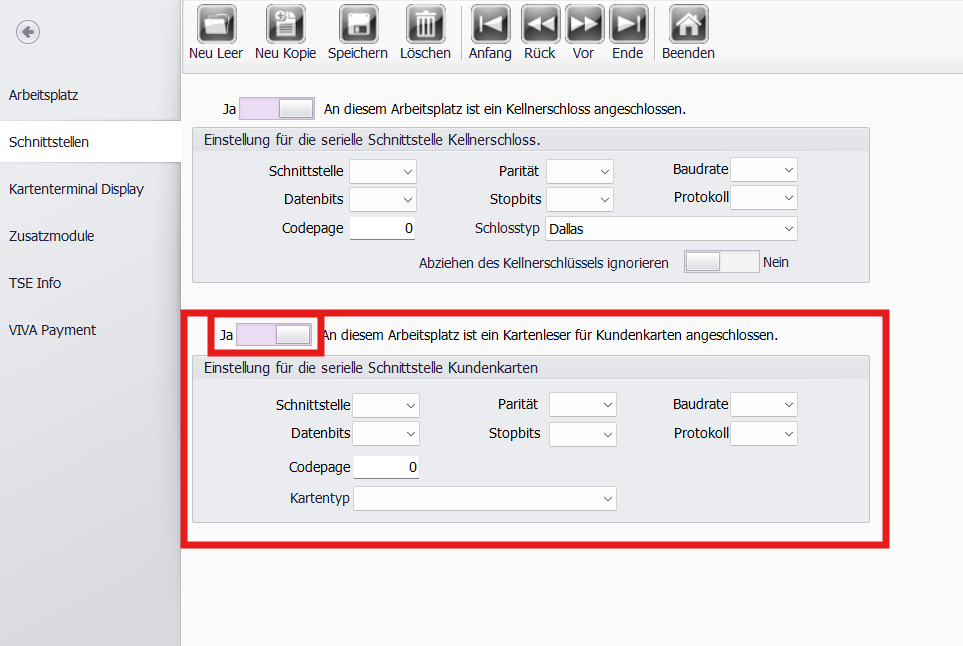Save settings using the Speichern icon
963x646 pixels.
pos(357,24)
